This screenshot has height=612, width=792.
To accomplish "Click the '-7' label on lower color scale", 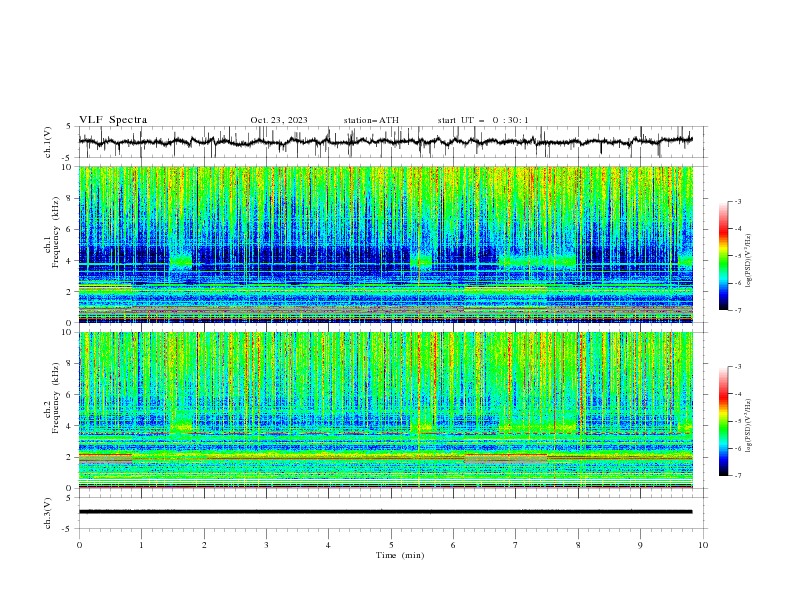I will point(737,475).
